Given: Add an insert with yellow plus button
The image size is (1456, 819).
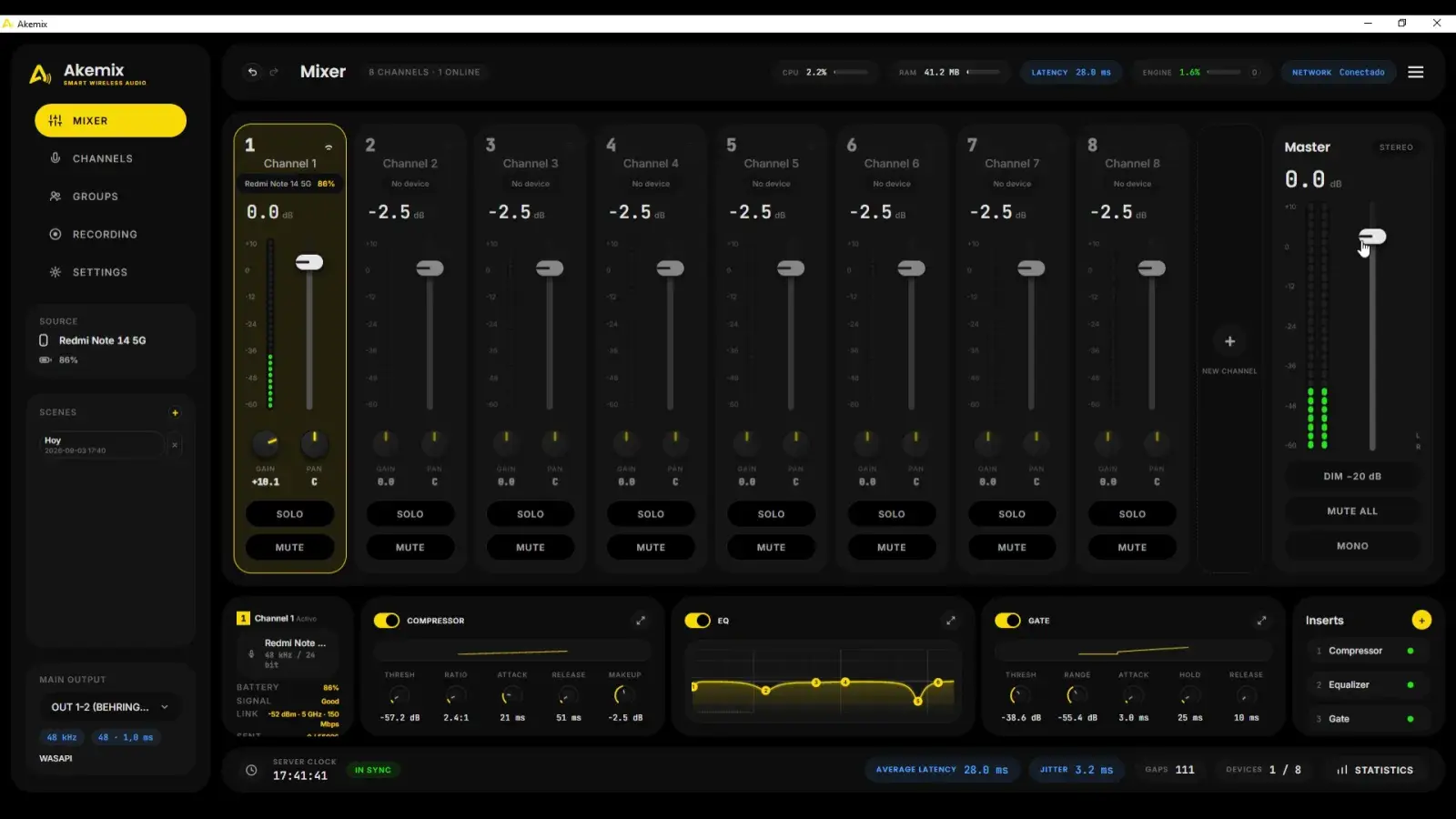Looking at the screenshot, I should [1421, 620].
